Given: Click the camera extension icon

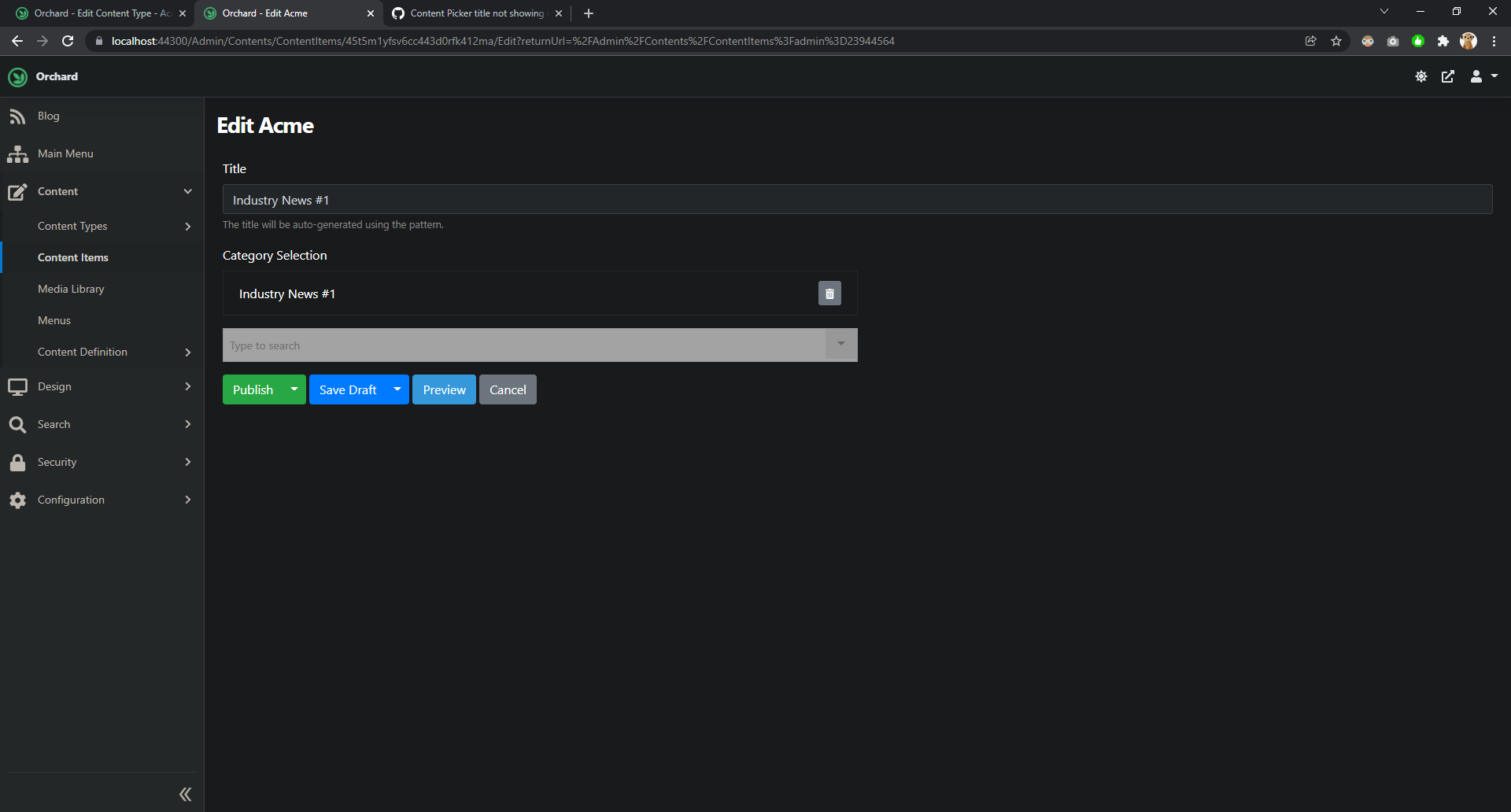Looking at the screenshot, I should 1393,41.
